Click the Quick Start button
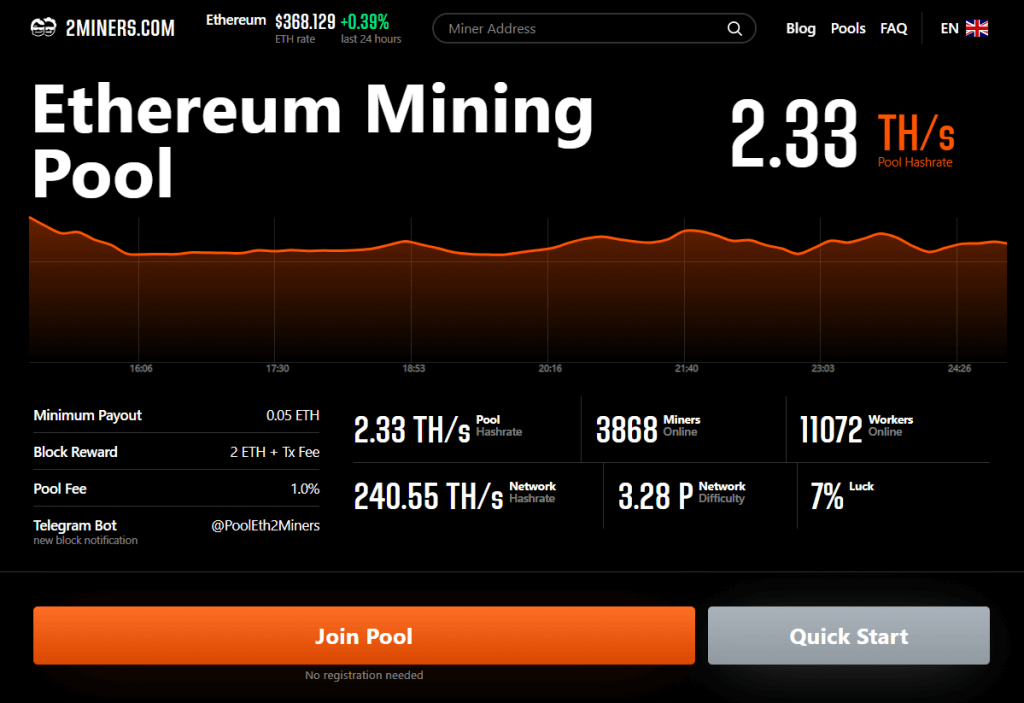This screenshot has height=703, width=1024. point(848,635)
